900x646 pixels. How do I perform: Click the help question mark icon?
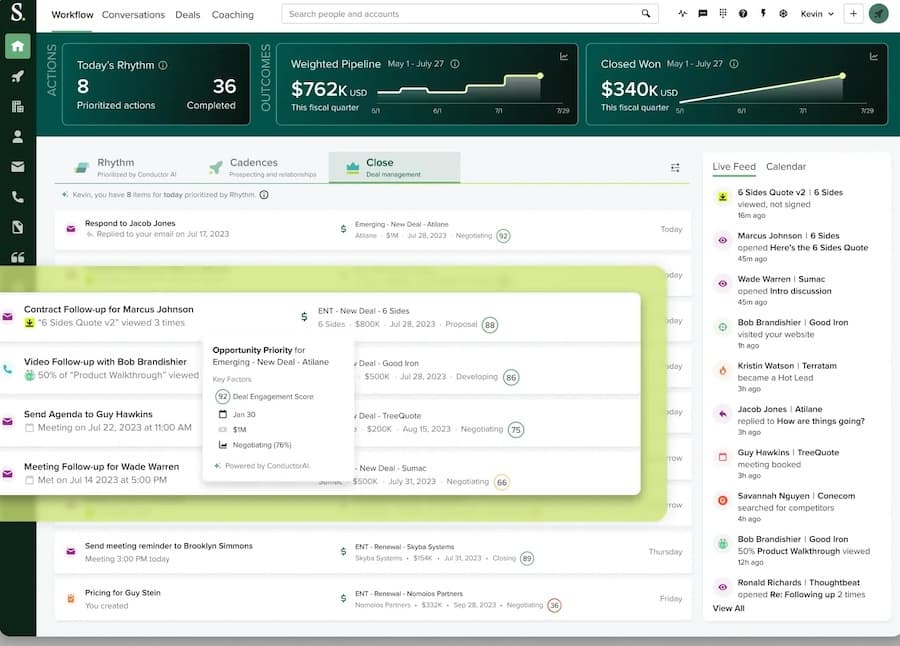743,14
